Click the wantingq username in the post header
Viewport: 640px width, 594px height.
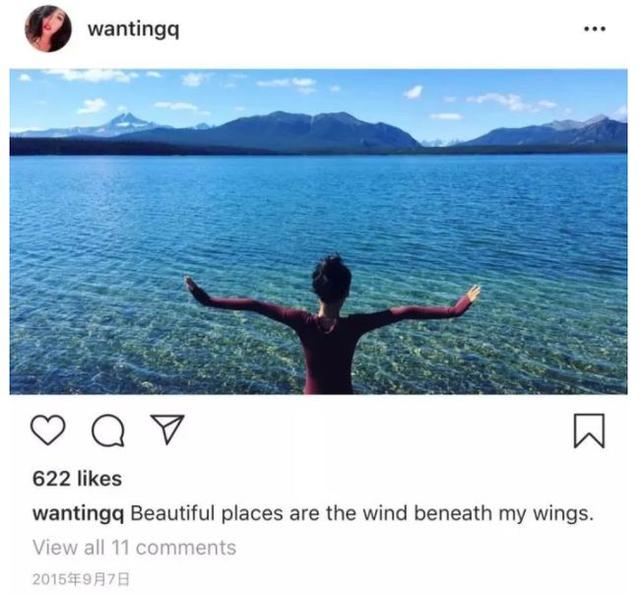[x=133, y=29]
